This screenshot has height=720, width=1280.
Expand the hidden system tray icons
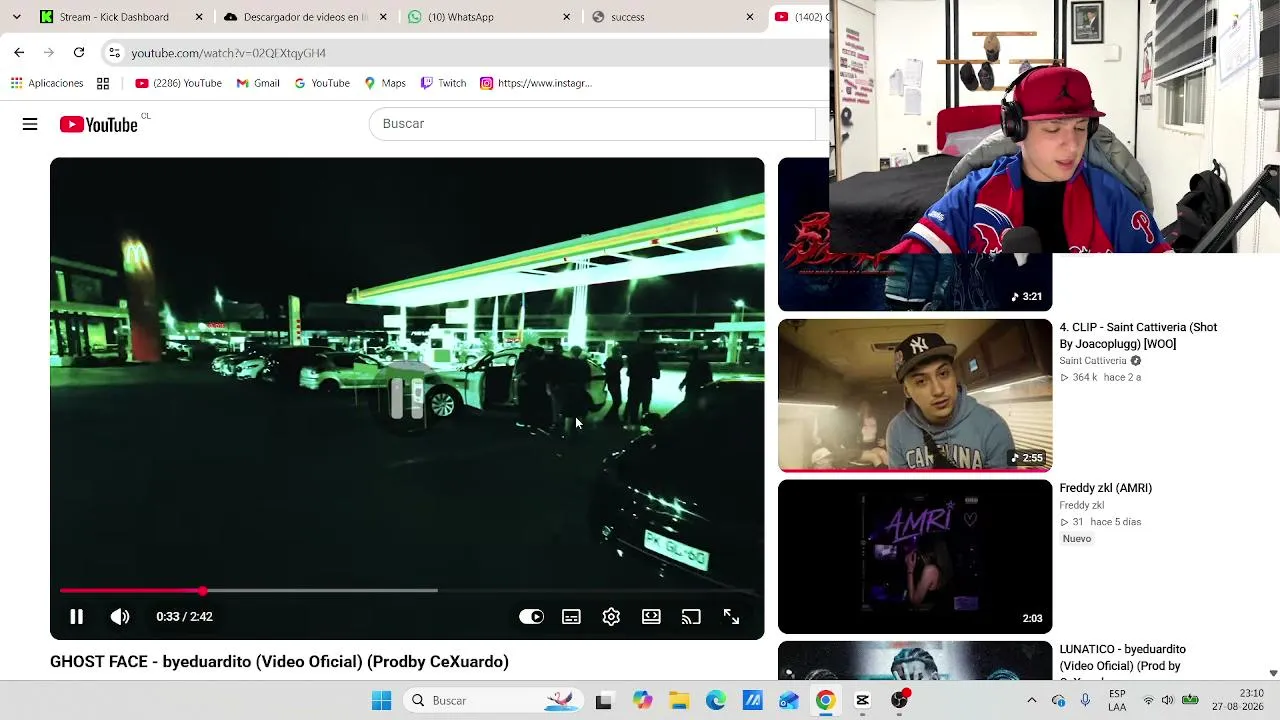(x=1032, y=700)
